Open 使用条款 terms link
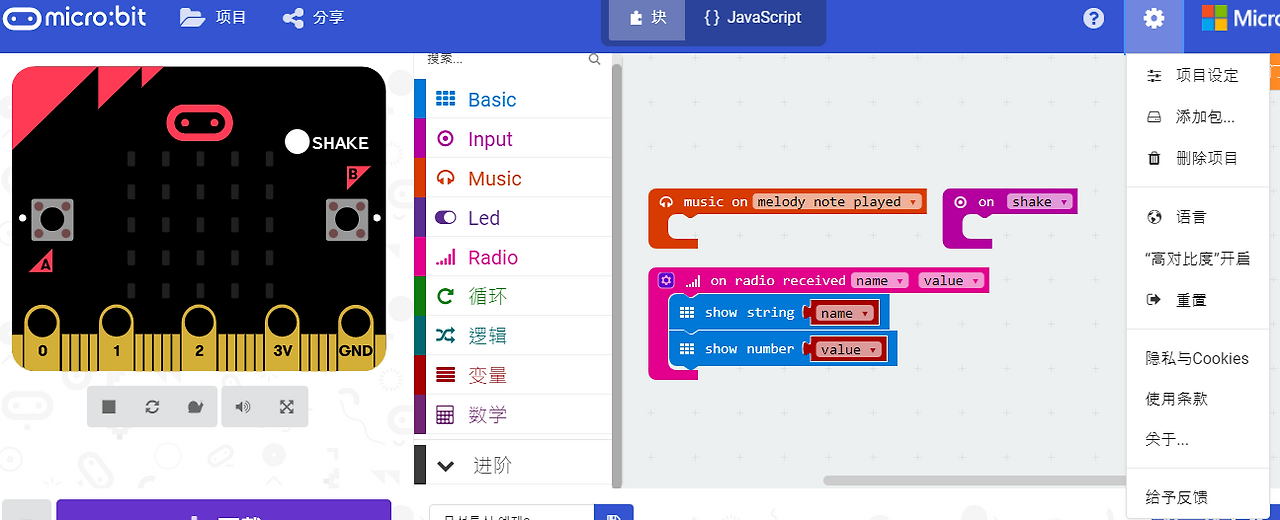This screenshot has height=520, width=1280. click(1197, 398)
